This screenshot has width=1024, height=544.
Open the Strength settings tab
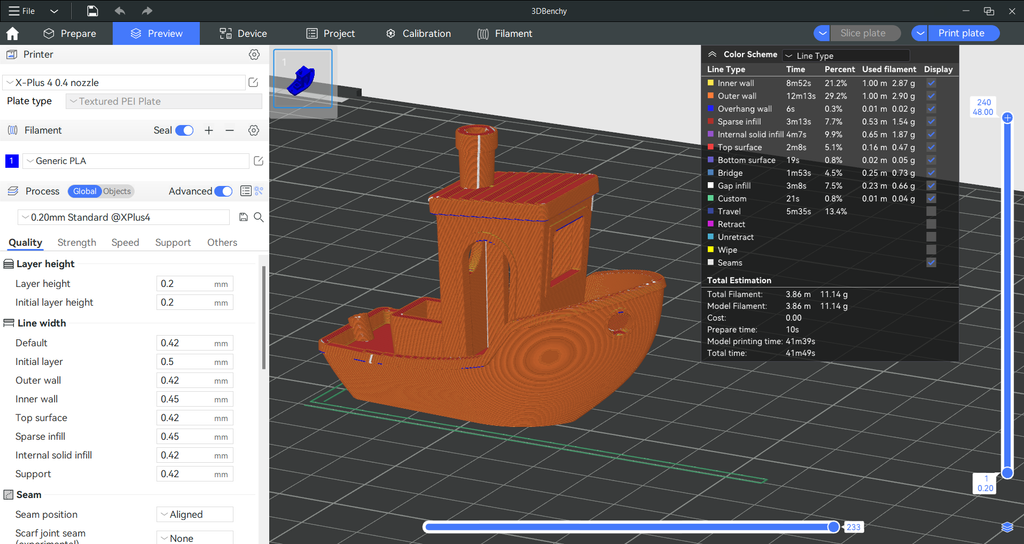pyautogui.click(x=76, y=242)
